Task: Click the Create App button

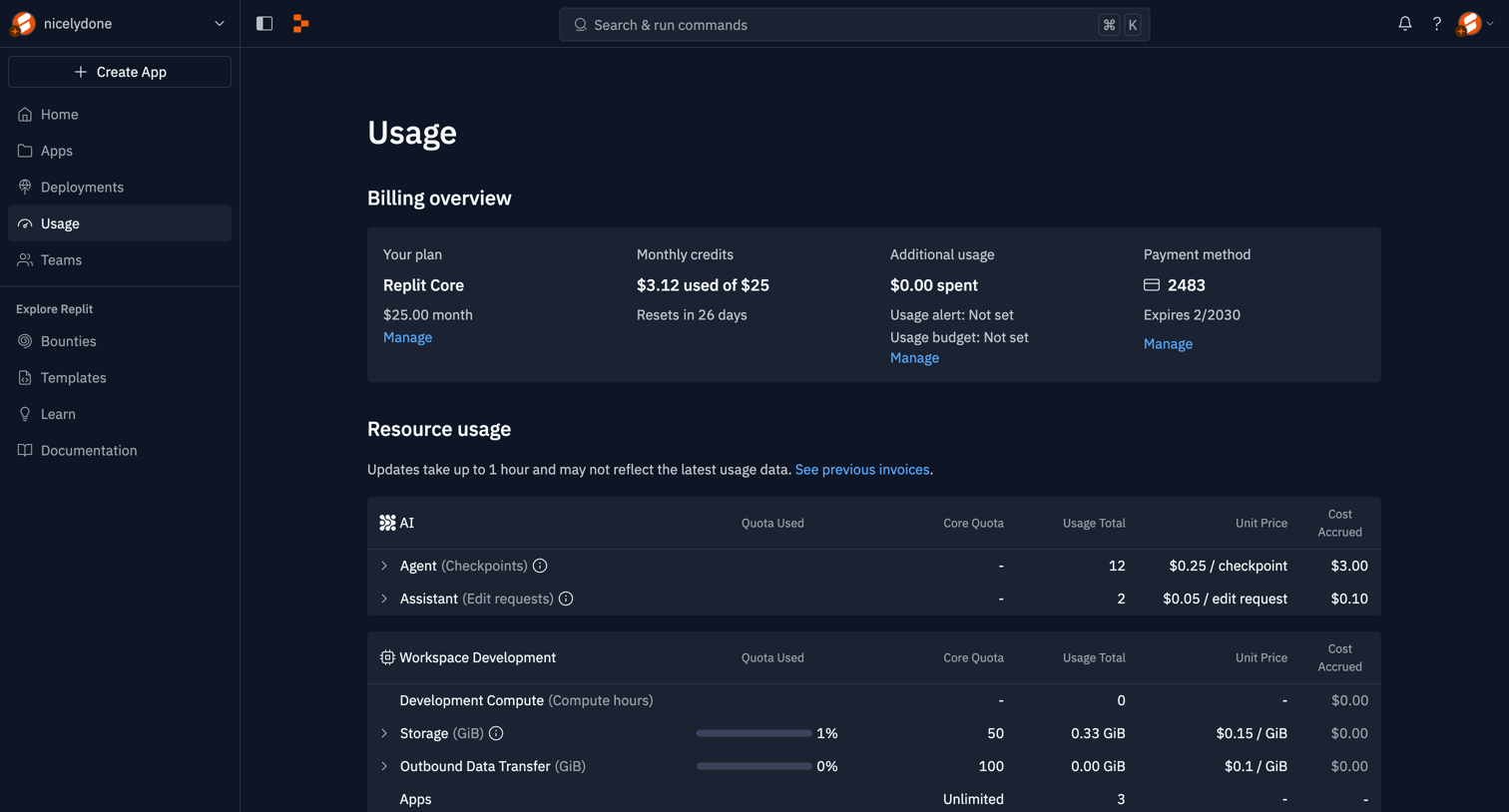Action: [x=120, y=72]
